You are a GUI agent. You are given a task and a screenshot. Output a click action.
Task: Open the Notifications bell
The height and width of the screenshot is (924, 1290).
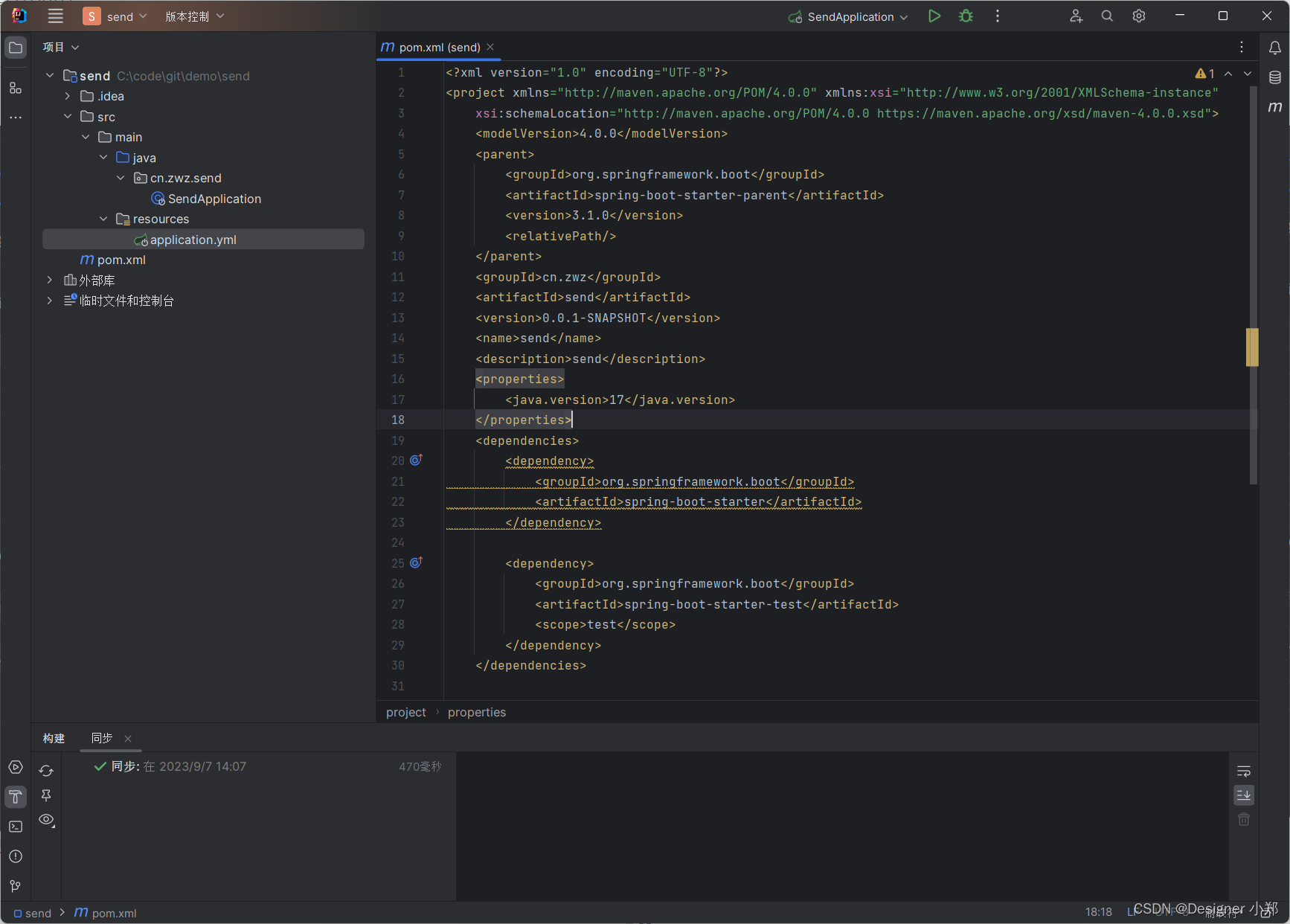(x=1274, y=48)
